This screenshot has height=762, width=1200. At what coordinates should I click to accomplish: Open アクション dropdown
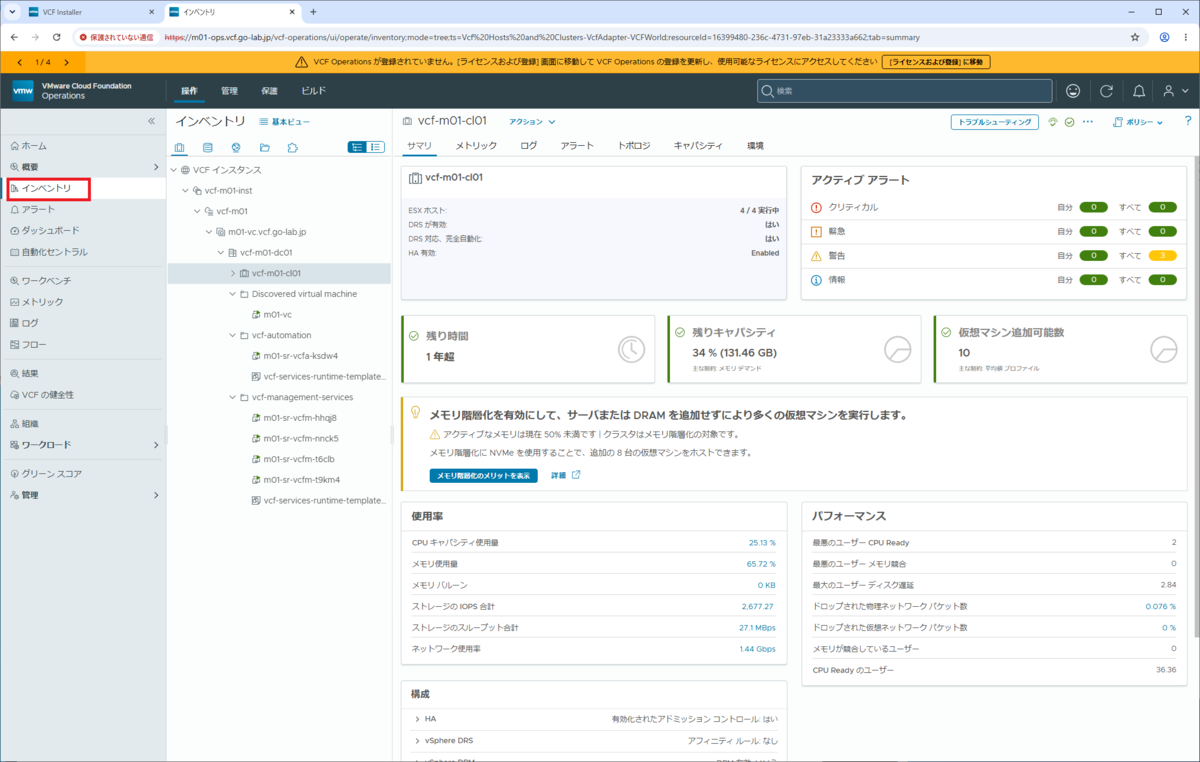pyautogui.click(x=532, y=122)
